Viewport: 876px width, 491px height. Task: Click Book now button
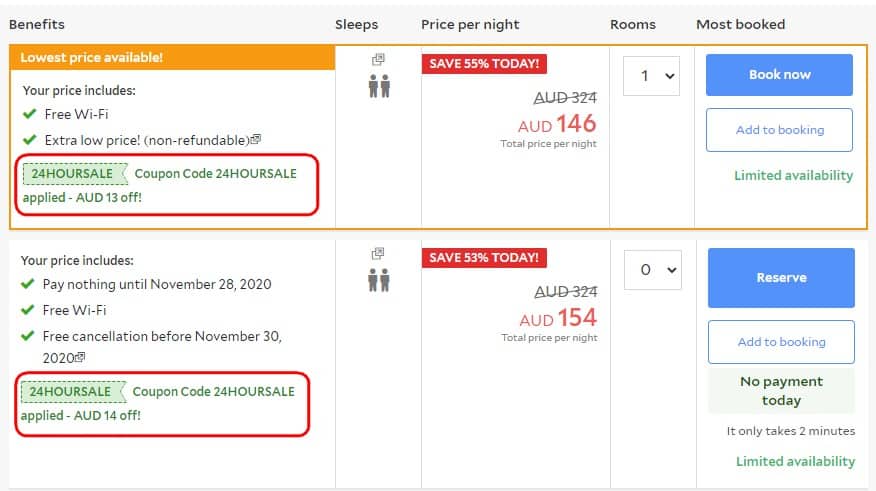(x=779, y=75)
